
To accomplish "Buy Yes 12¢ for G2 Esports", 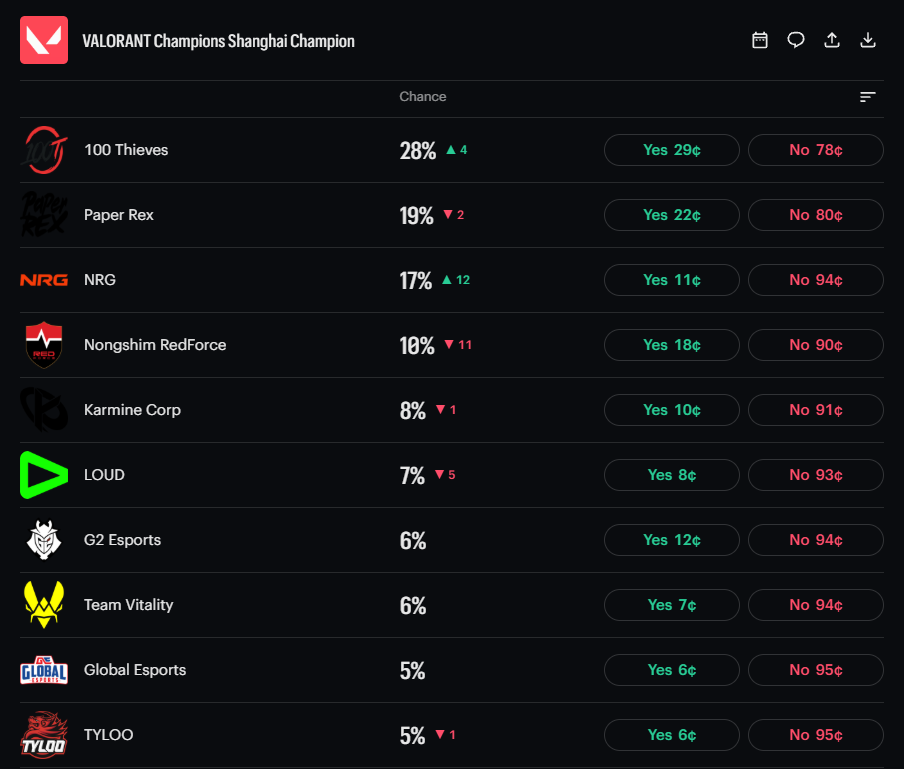I will coord(672,540).
